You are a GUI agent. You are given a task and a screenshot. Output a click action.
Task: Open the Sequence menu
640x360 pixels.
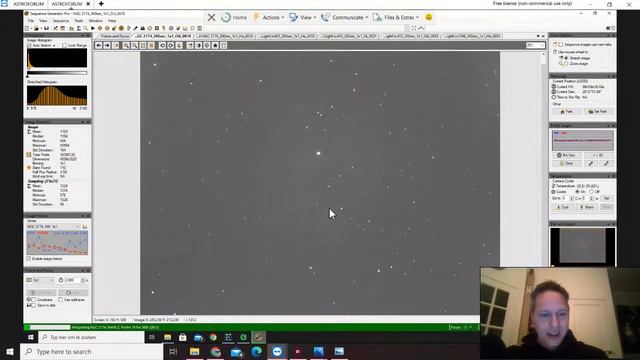click(x=61, y=20)
